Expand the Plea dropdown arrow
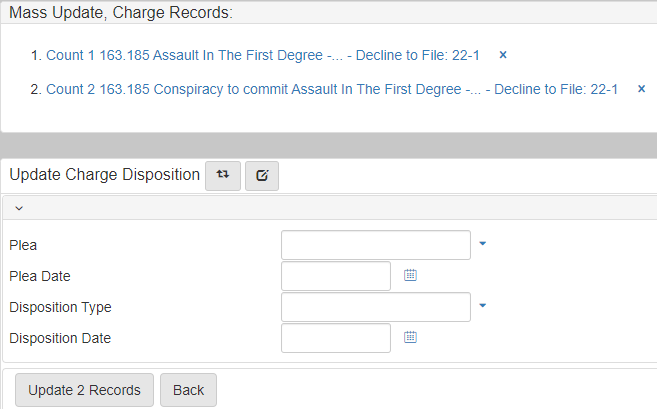This screenshot has height=409, width=657. coord(482,244)
